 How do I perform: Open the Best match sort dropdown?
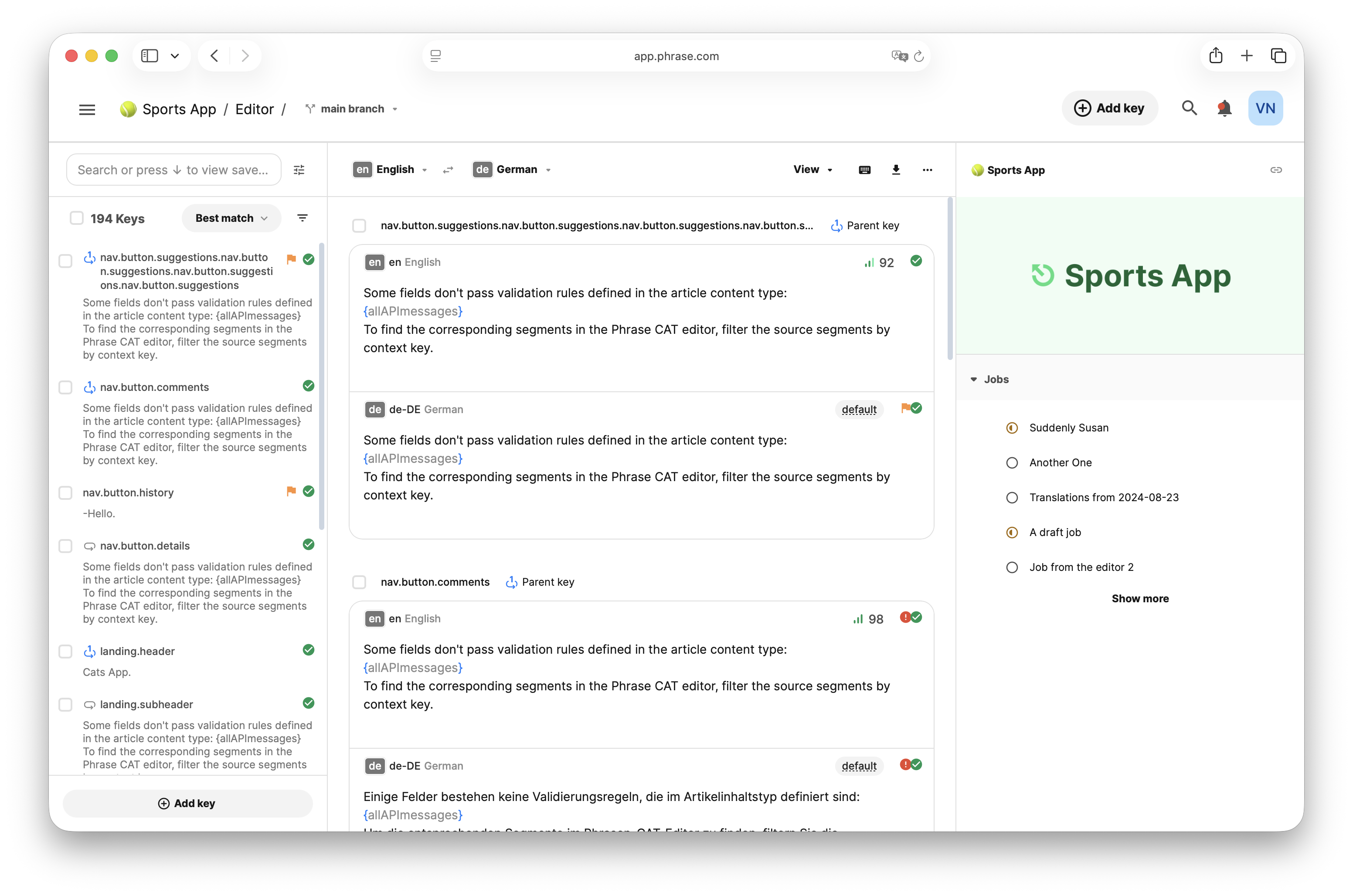coord(231,218)
